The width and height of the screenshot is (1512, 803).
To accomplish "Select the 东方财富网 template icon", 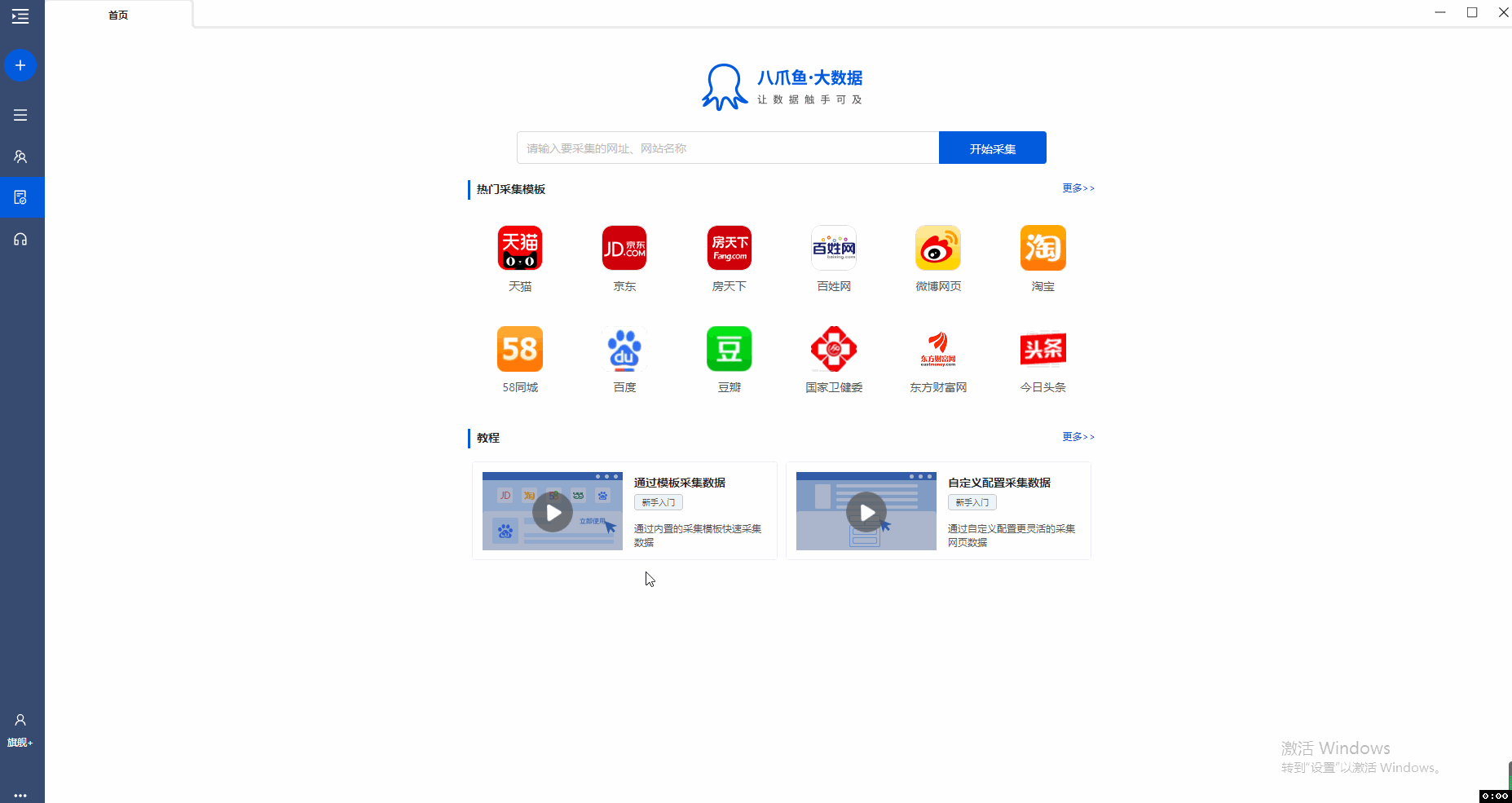I will (x=938, y=349).
